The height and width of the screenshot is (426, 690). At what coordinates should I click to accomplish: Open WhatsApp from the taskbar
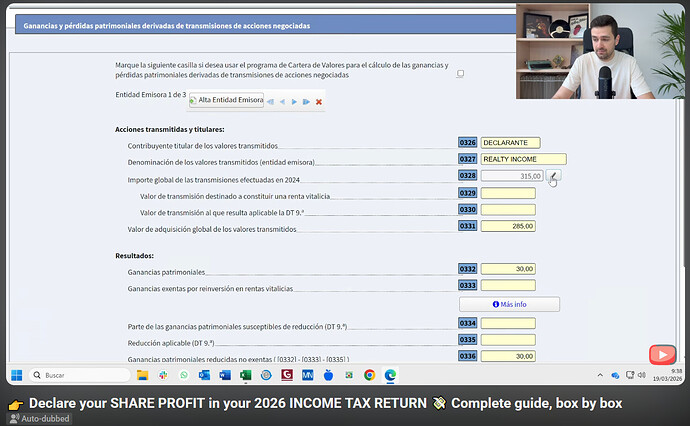[x=184, y=375]
